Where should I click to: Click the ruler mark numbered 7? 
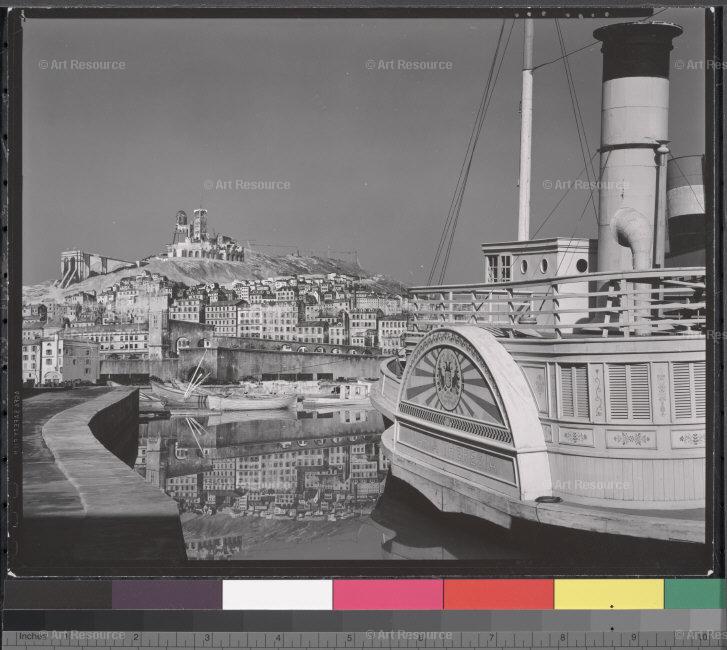[x=491, y=637]
